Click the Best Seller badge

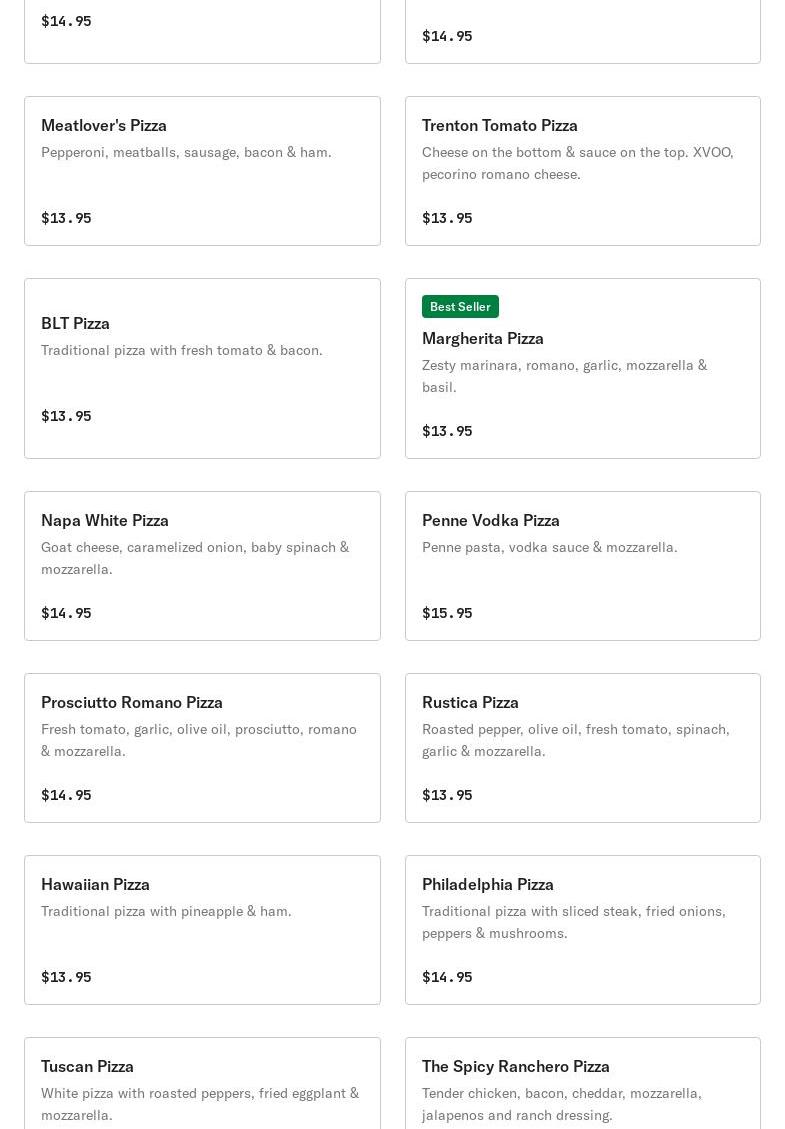click(460, 306)
